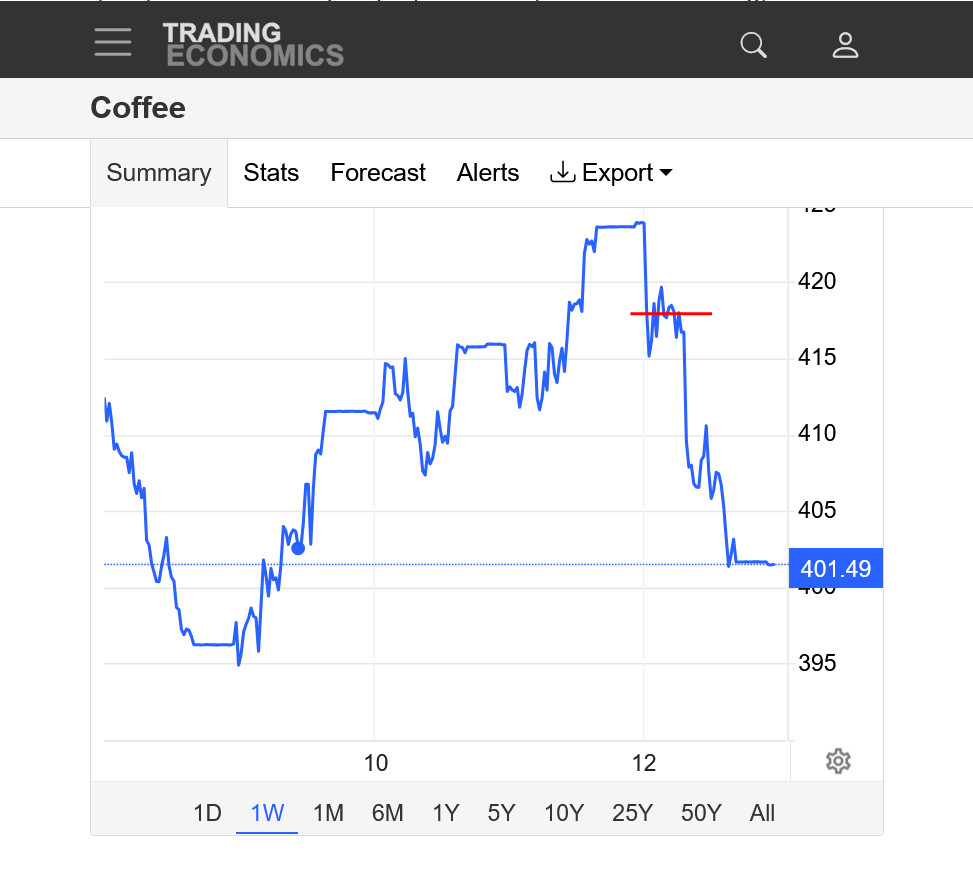Open the Stats tab
The width and height of the screenshot is (973, 892).
tap(271, 173)
